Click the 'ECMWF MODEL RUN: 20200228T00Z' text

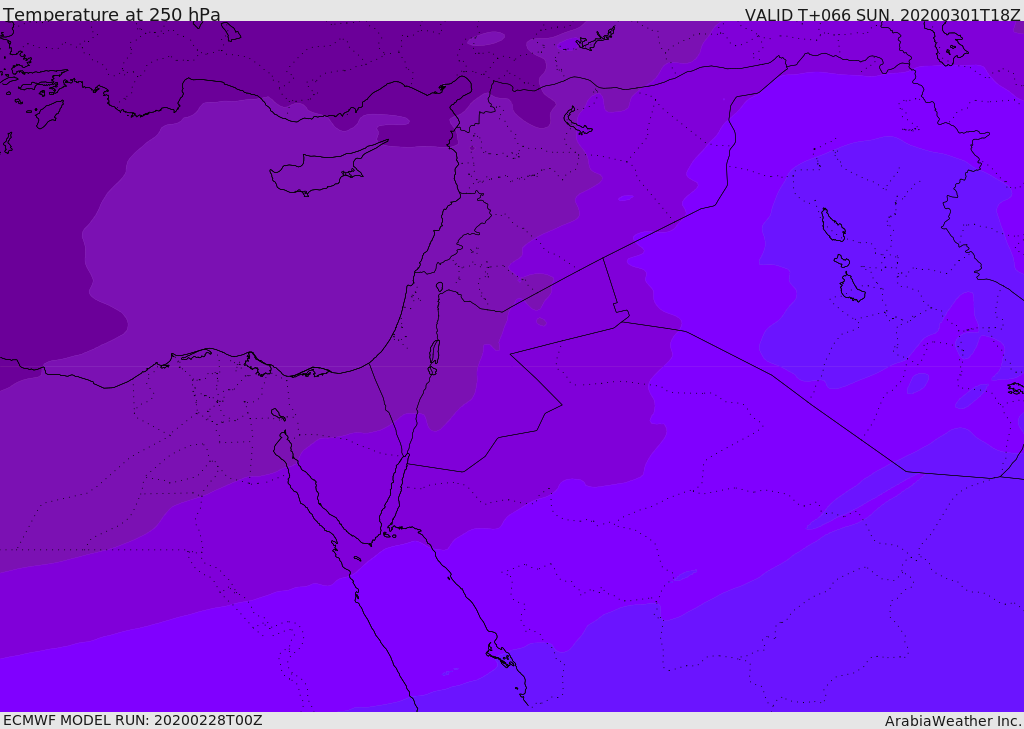click(133, 720)
